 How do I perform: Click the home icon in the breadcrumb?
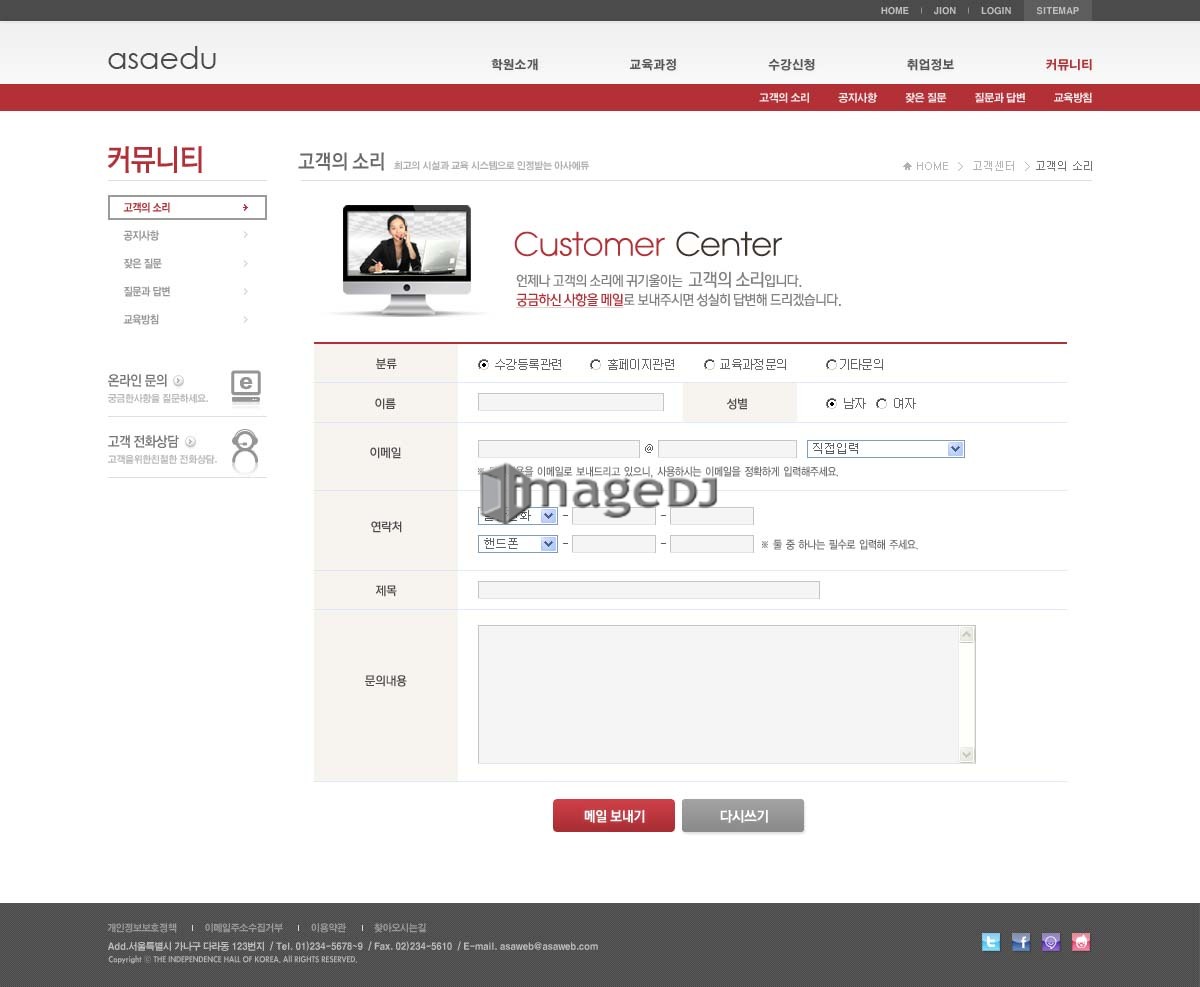907,166
